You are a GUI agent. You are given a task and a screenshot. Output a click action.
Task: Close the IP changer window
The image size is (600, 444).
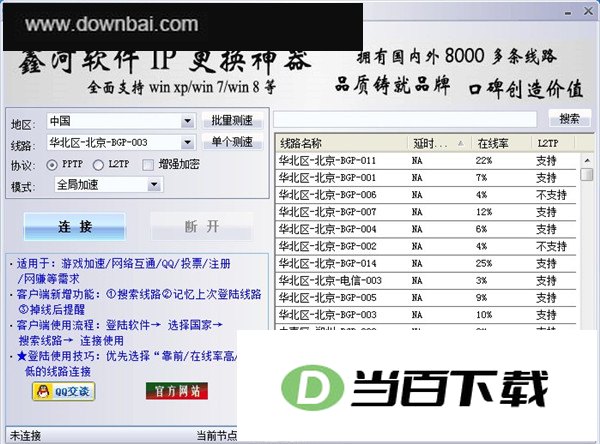(x=588, y=11)
